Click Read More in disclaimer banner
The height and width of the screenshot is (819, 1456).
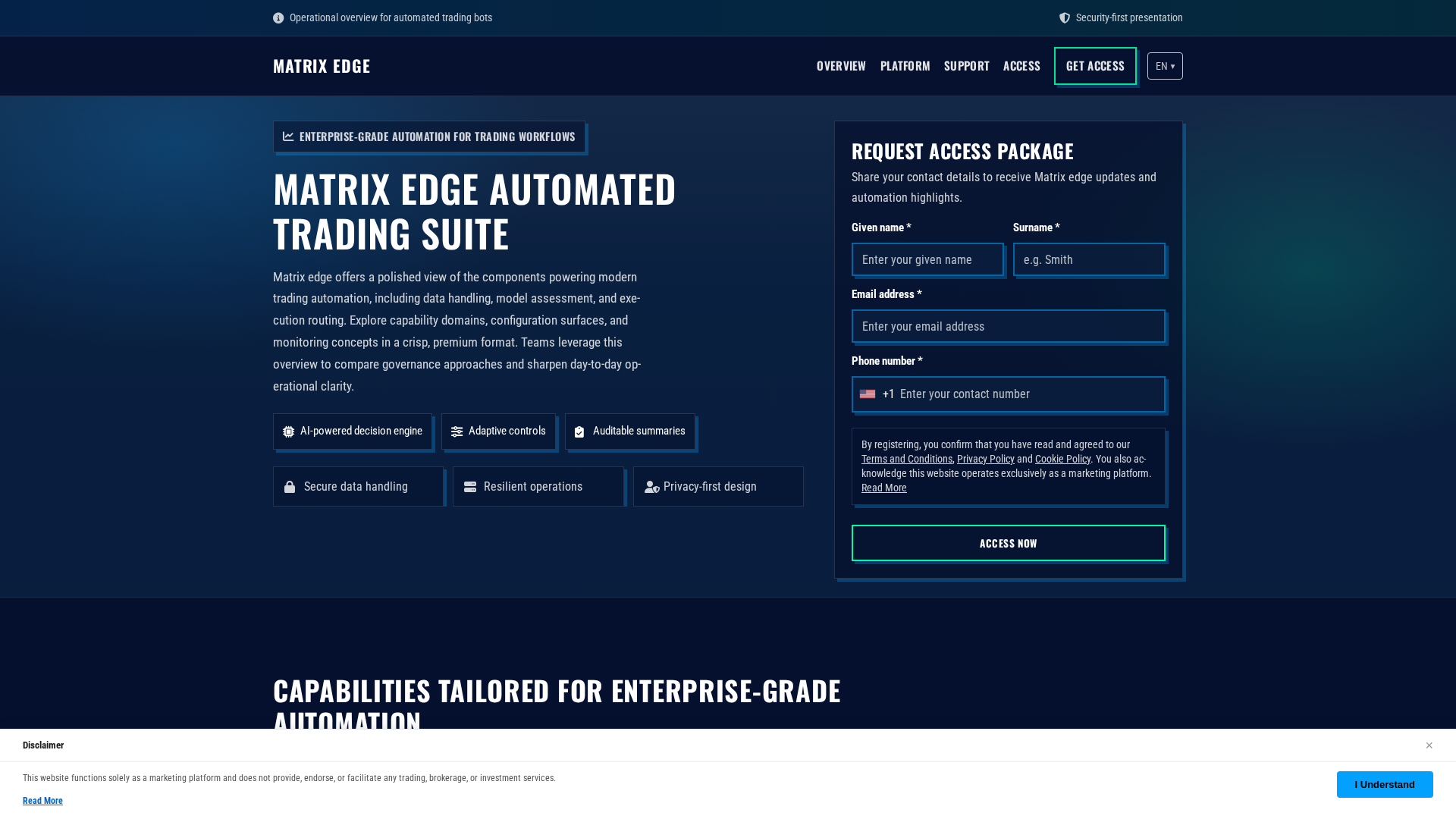(42, 801)
